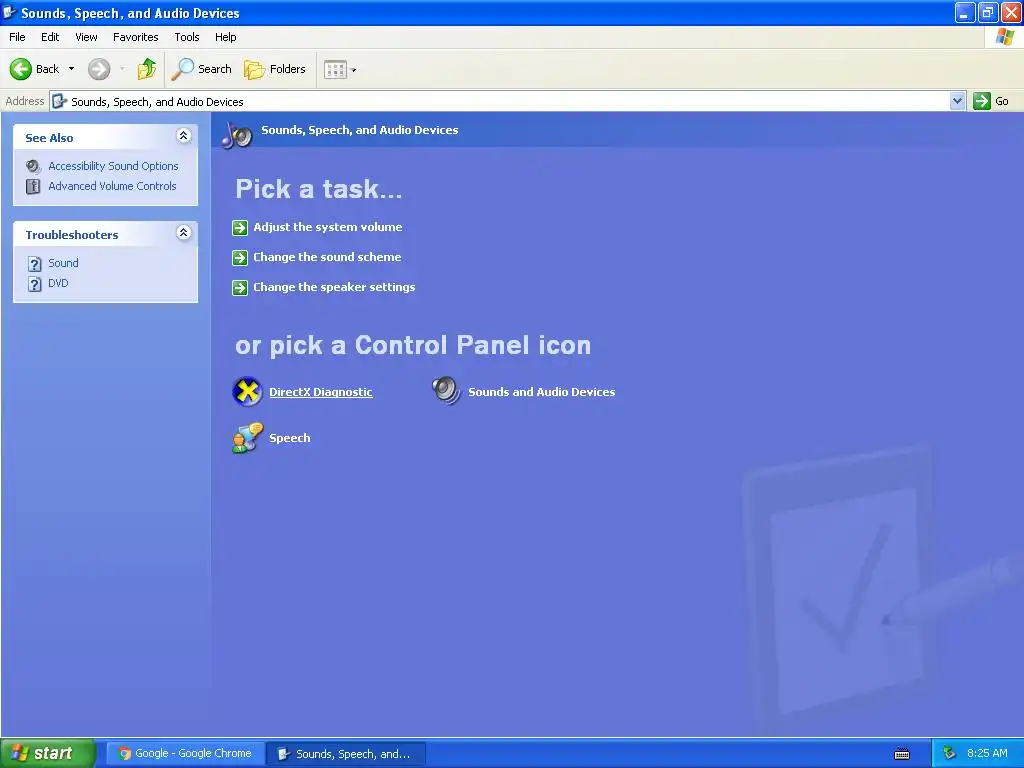This screenshot has width=1024, height=768.
Task: Click the Search text label in toolbar
Action: (x=215, y=69)
